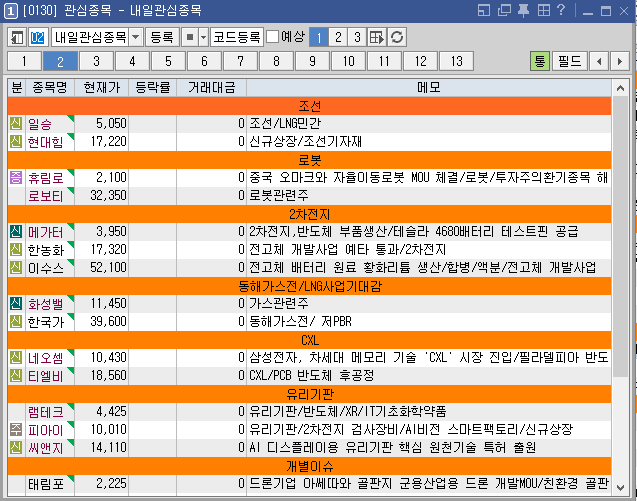The width and height of the screenshot is (637, 501).
Task: Select the 램테크 stock name
Action: click(x=46, y=412)
